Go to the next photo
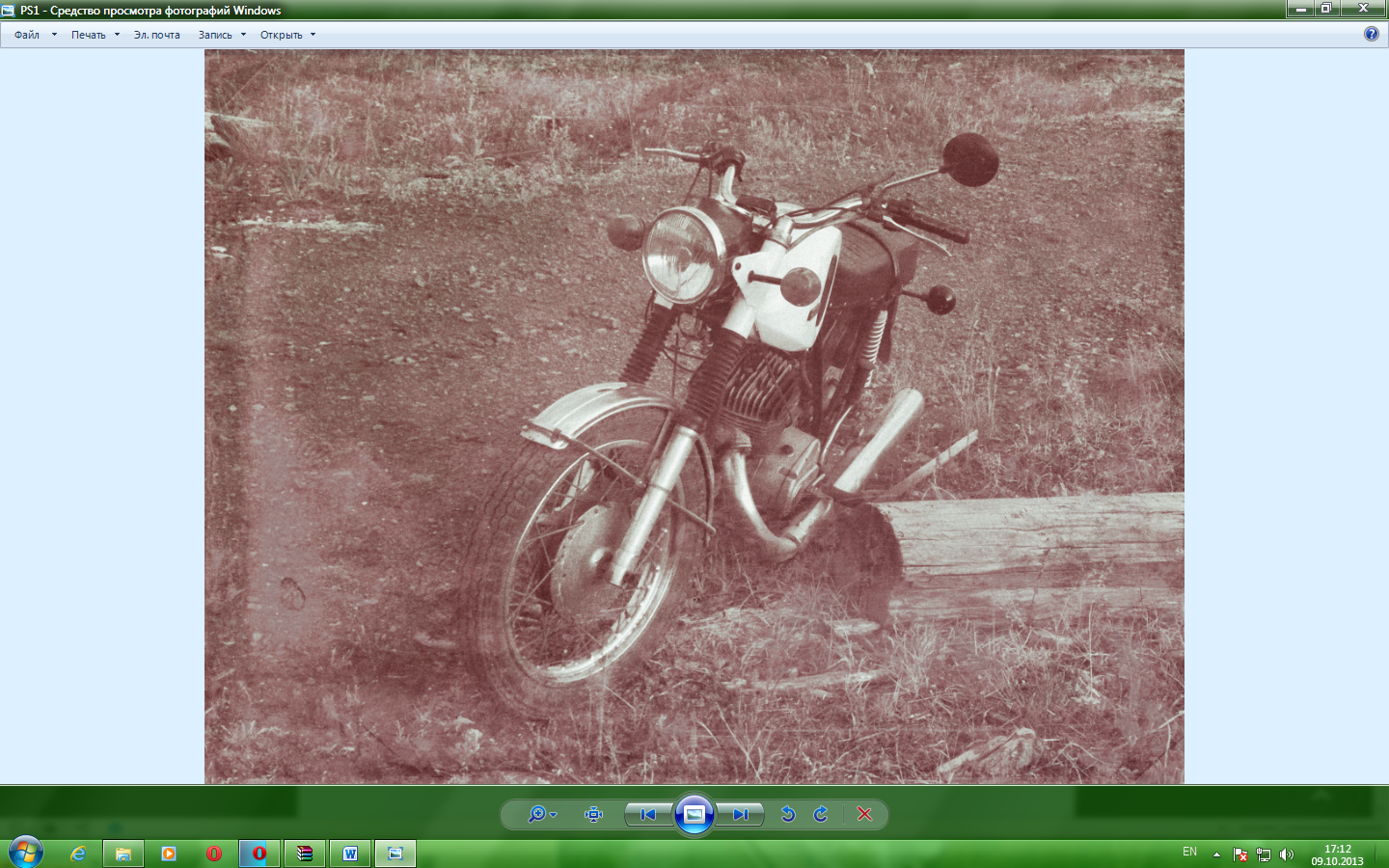Screen dimensions: 1389x868 740,815
